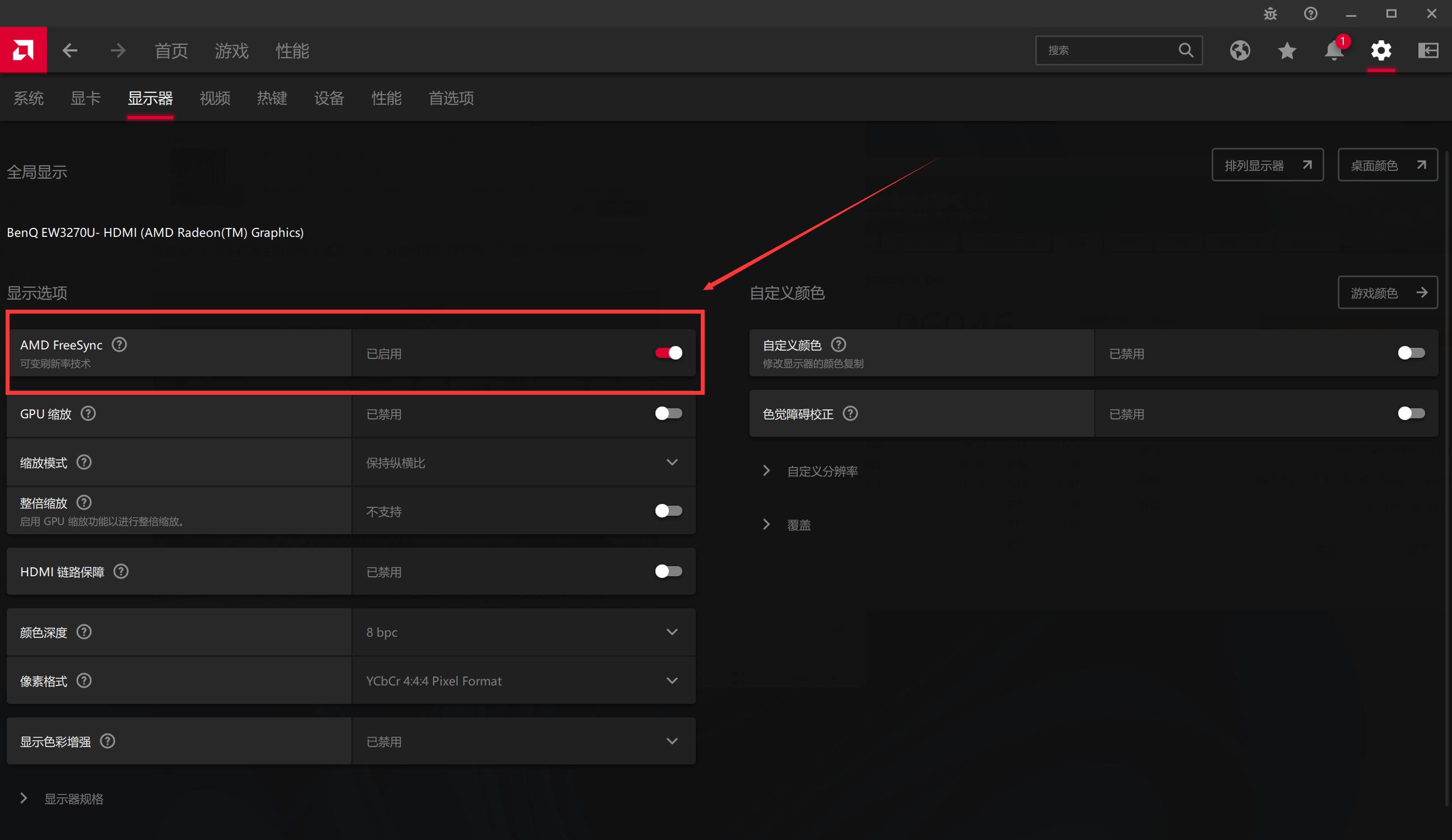This screenshot has width=1452, height=840.
Task: Open the web browser globe icon
Action: pos(1239,51)
